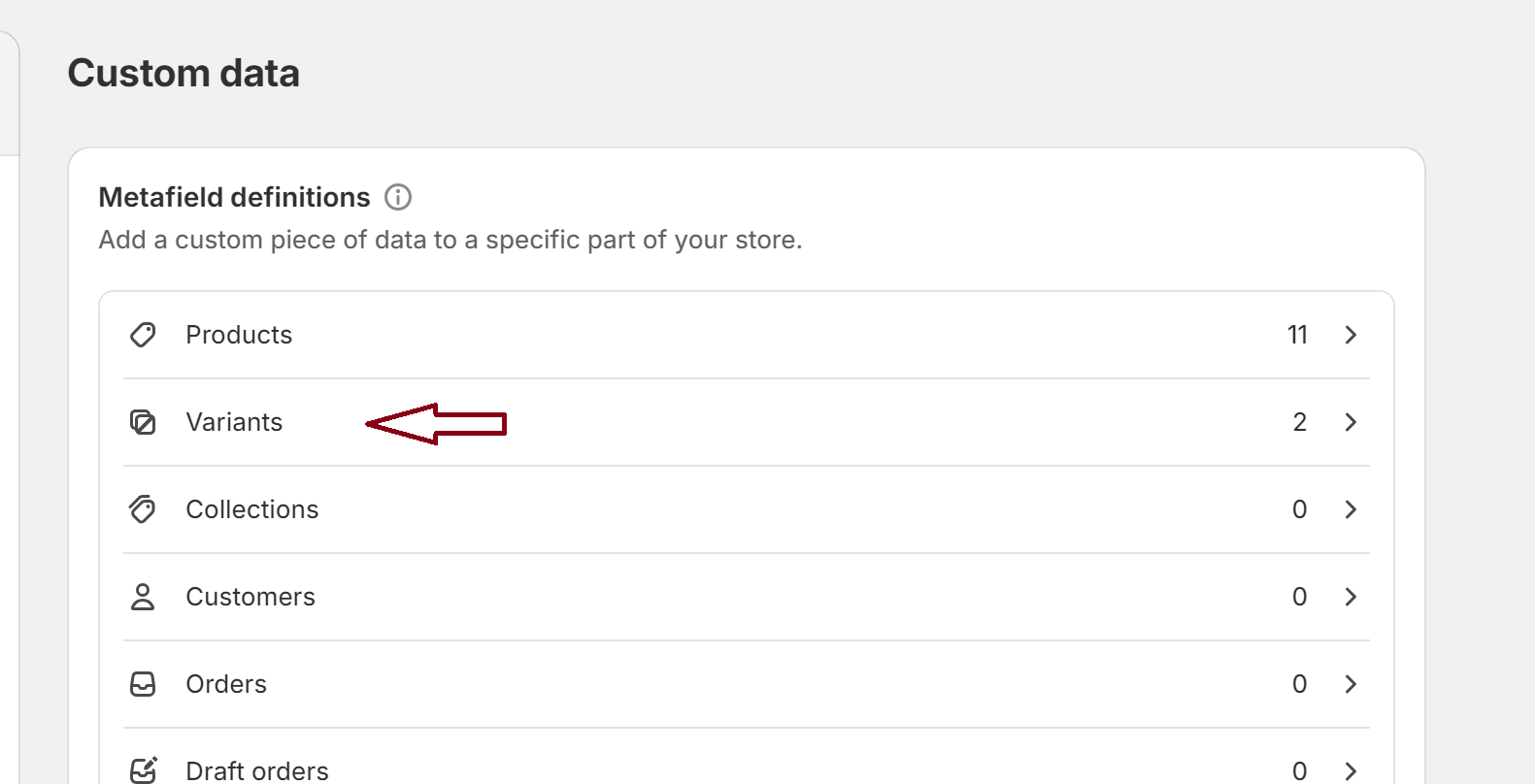Click the Products tag icon
The image size is (1535, 784).
(x=143, y=335)
